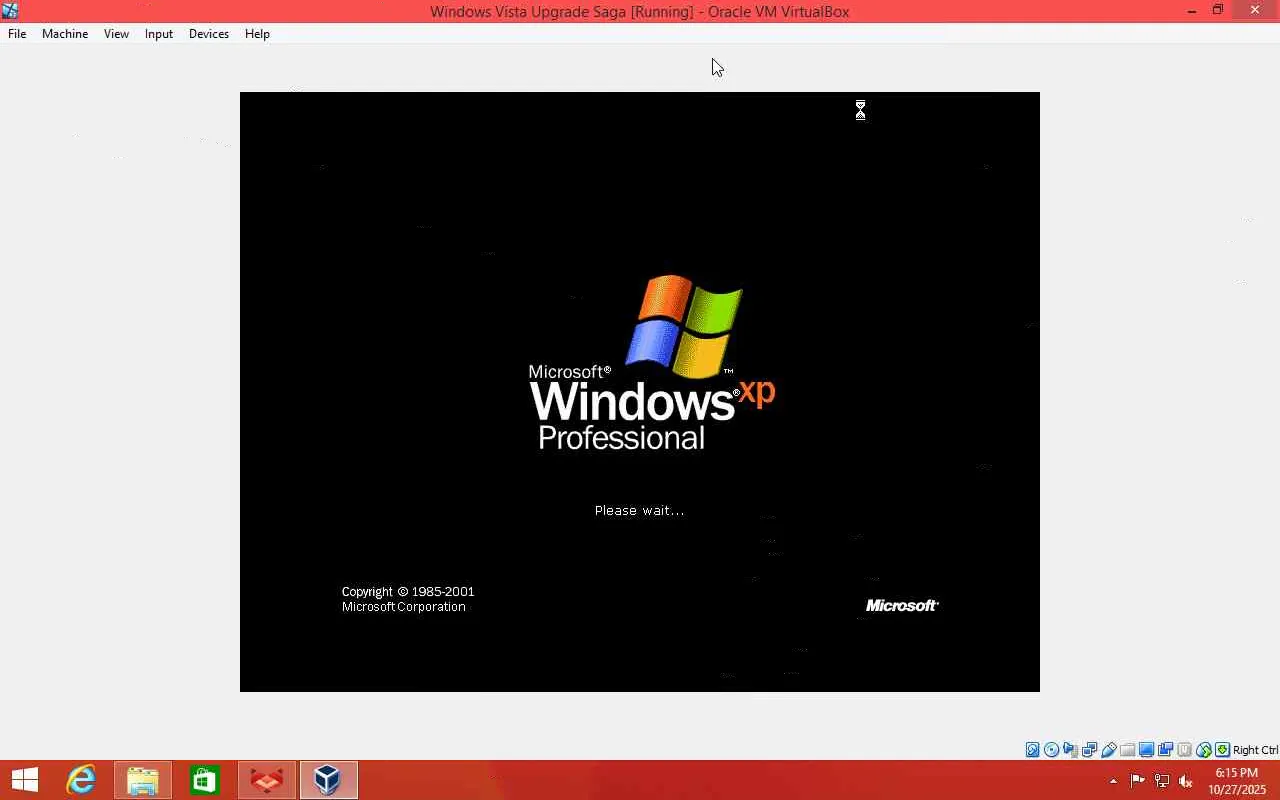The image size is (1280, 800).
Task: Click the hard disk activity indicator
Action: click(x=1033, y=750)
